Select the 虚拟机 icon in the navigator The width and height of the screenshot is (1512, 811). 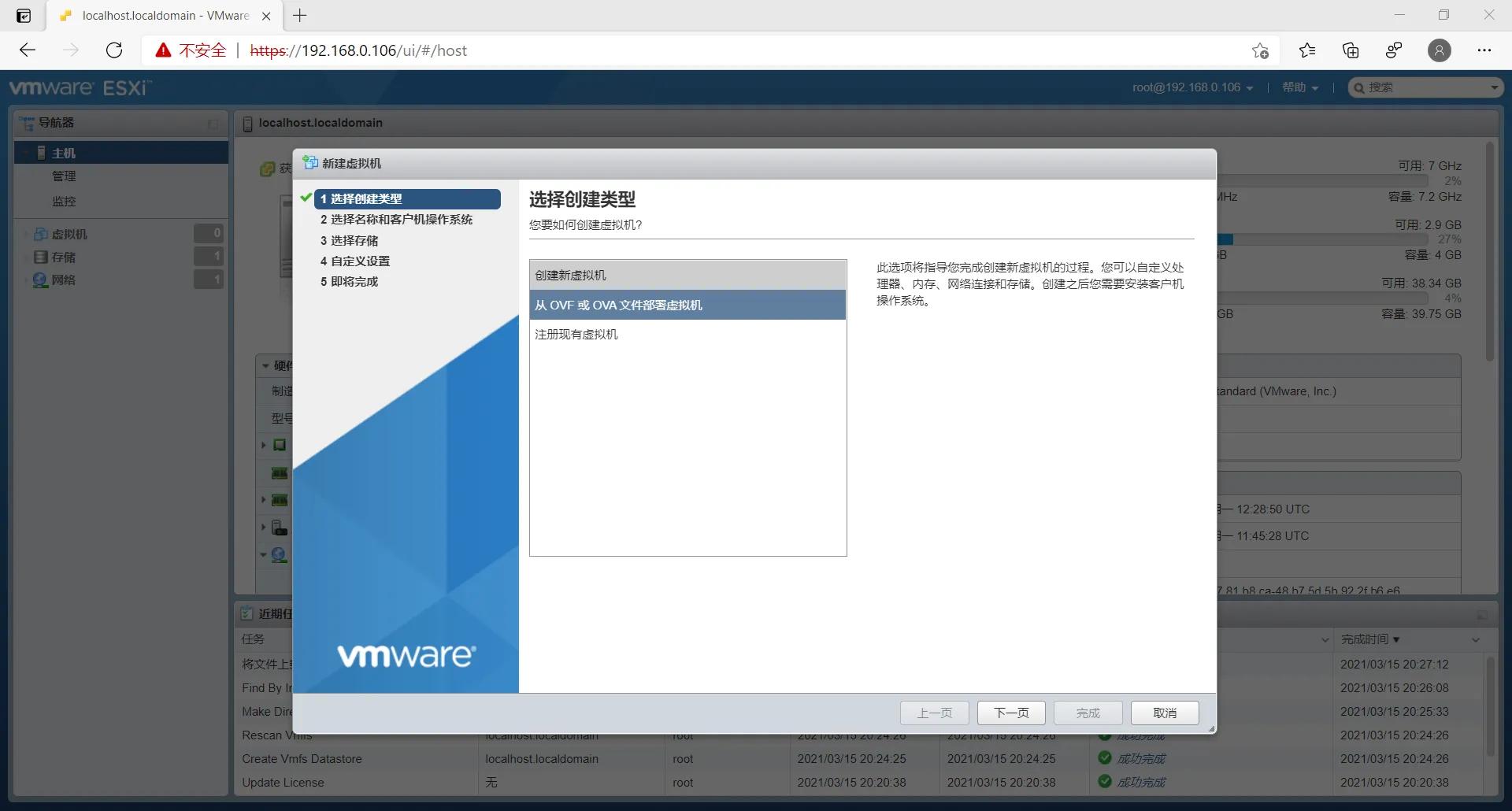click(41, 233)
